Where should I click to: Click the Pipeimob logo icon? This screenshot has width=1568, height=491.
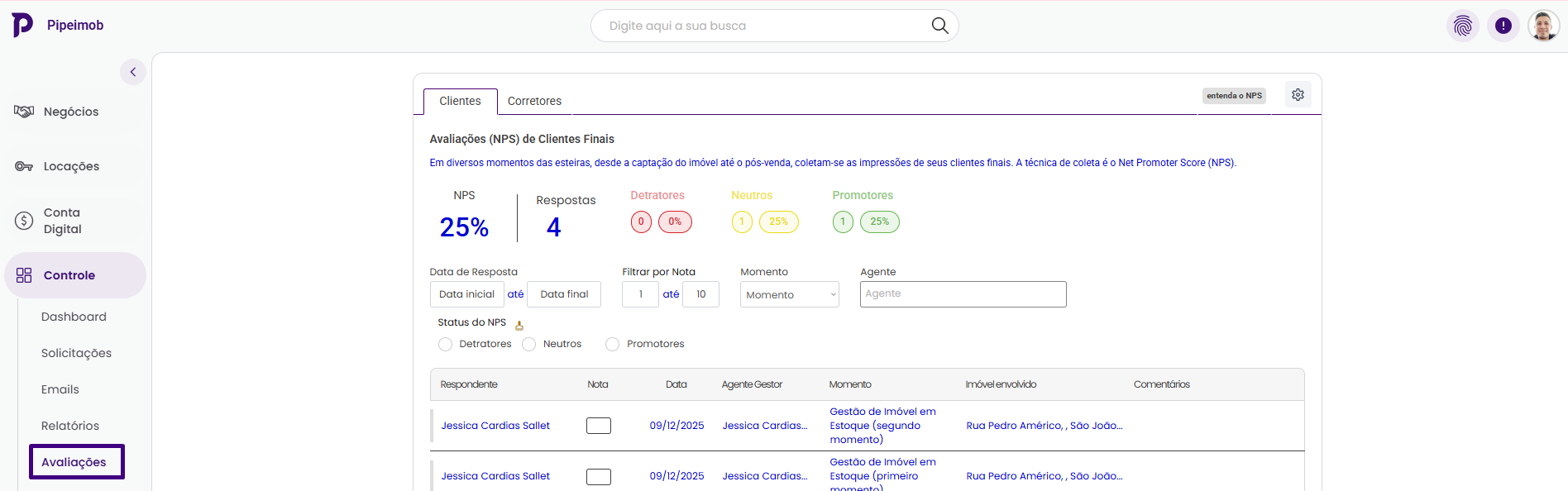coord(22,25)
